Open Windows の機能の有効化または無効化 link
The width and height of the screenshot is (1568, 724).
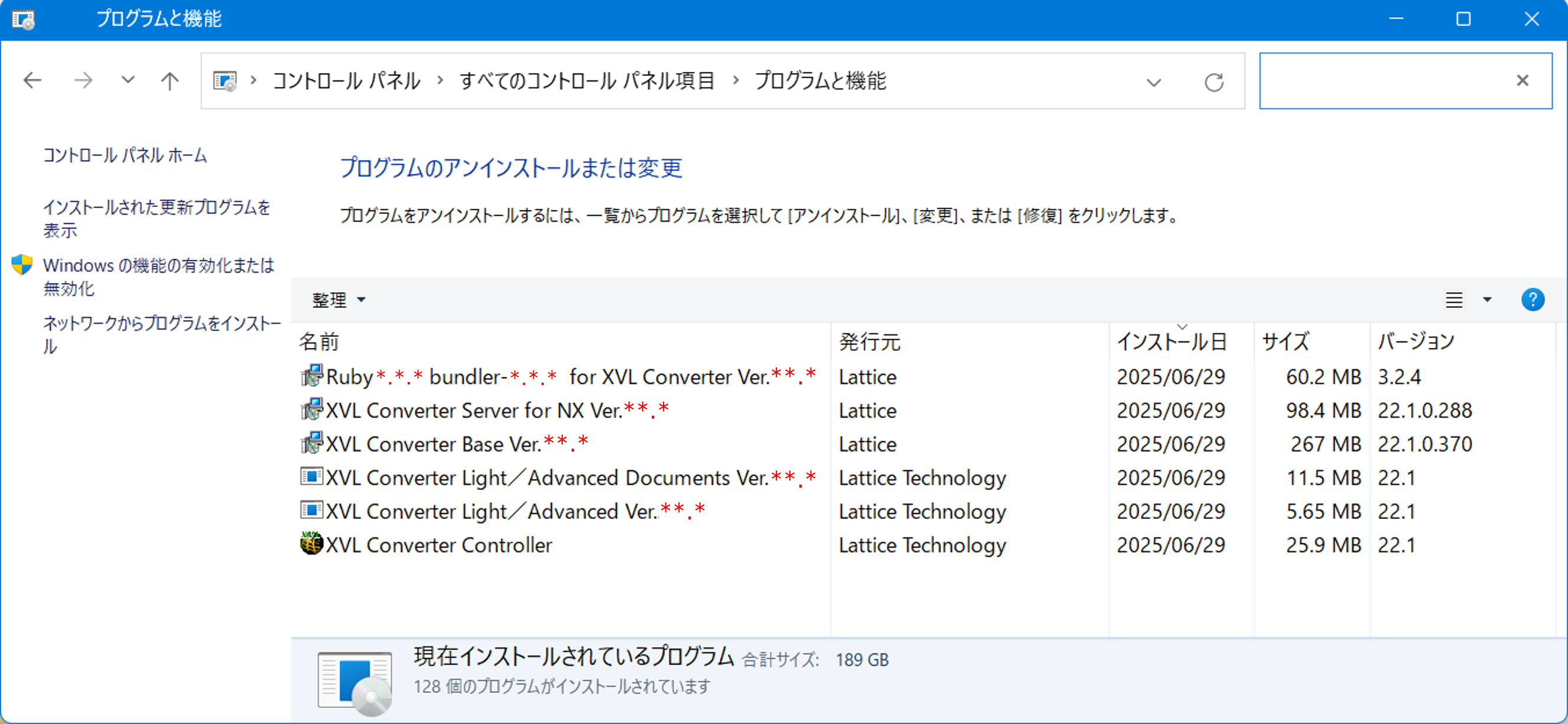(158, 276)
